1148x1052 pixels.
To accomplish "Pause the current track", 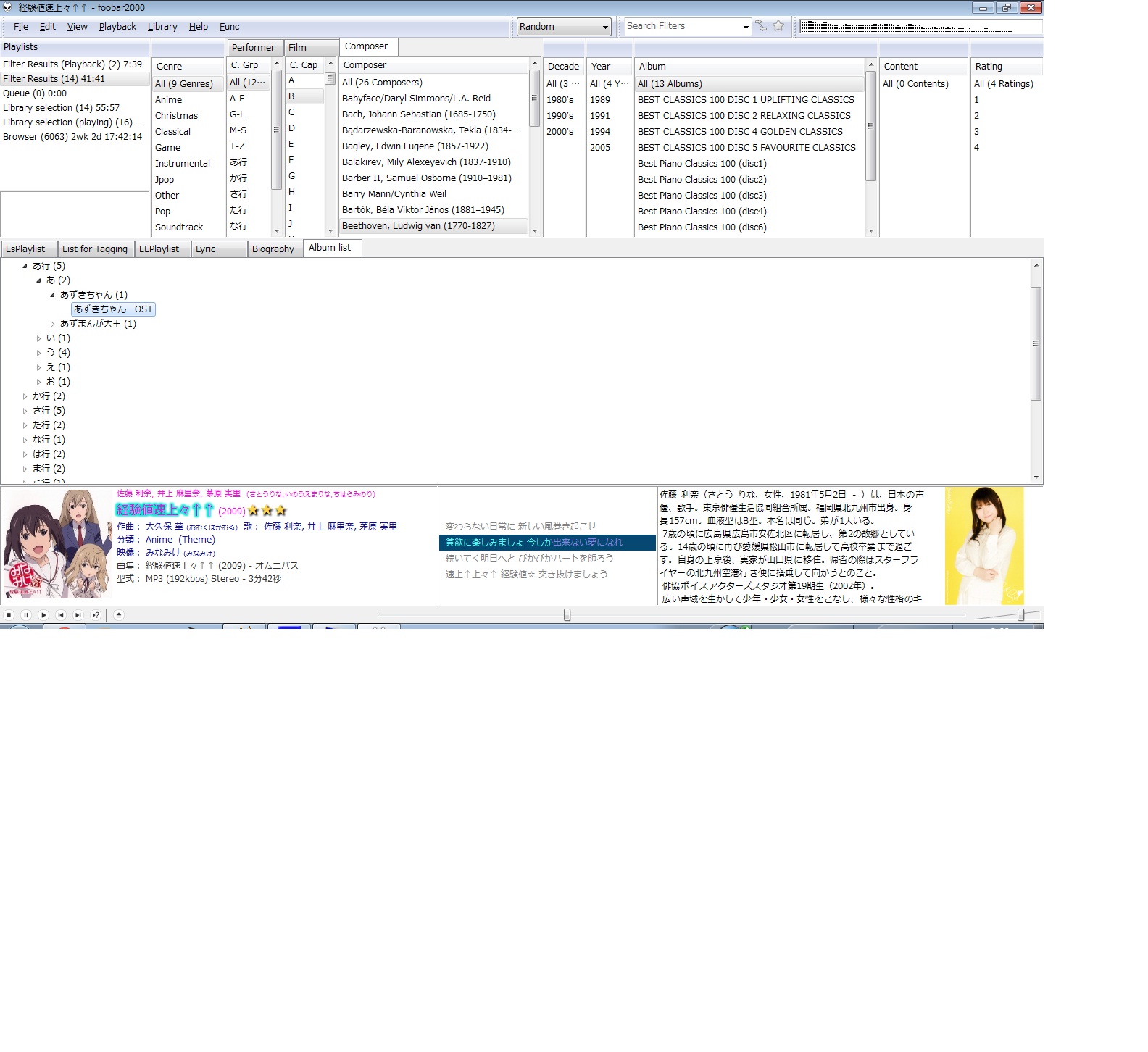I will coord(26,615).
